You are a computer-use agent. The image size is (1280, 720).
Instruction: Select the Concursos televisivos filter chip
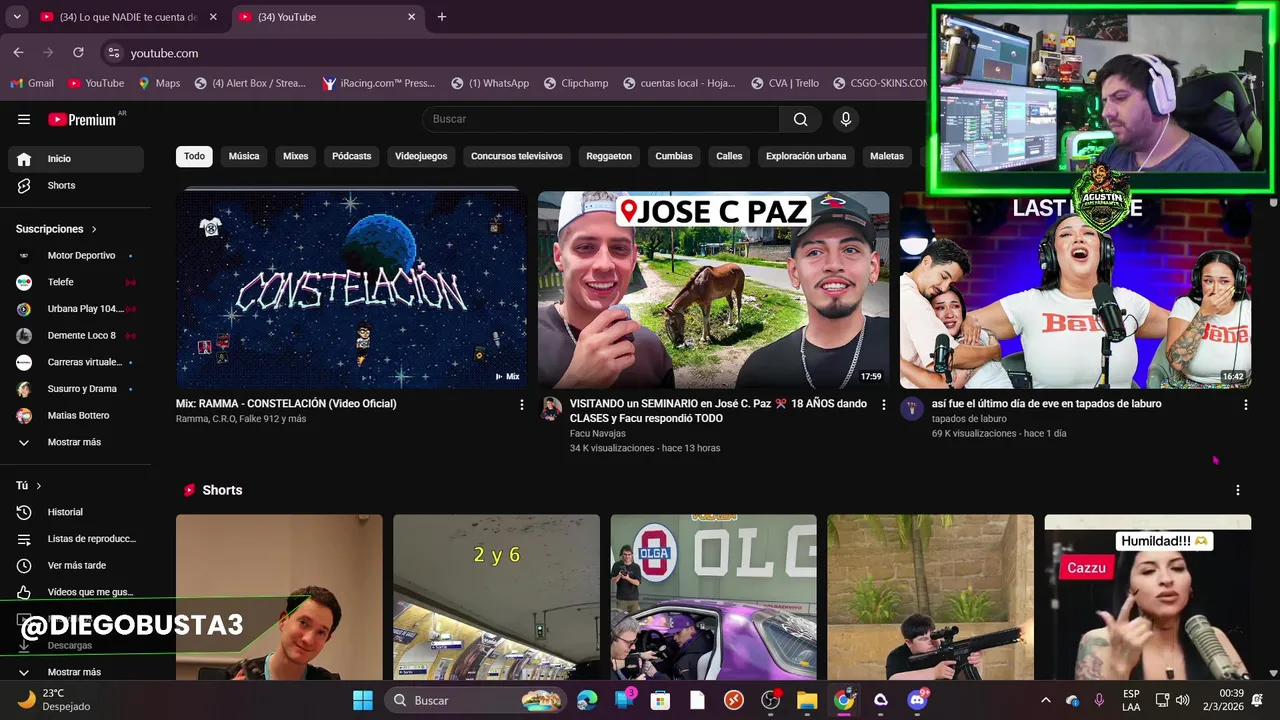pyautogui.click(x=516, y=156)
